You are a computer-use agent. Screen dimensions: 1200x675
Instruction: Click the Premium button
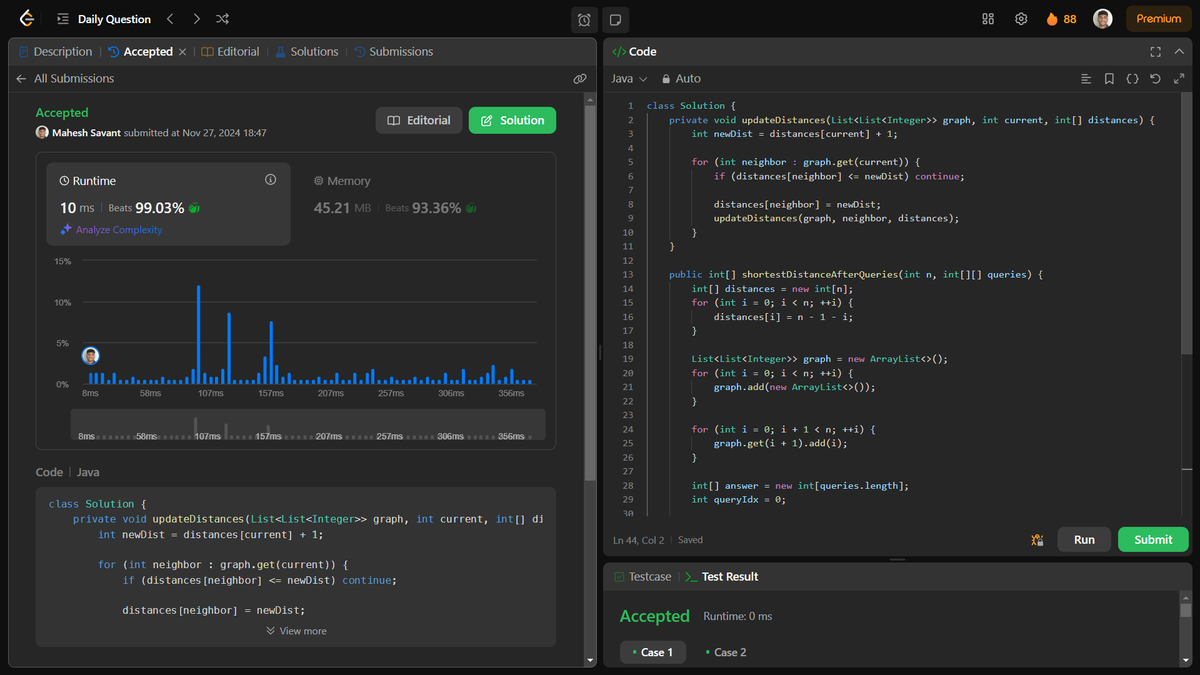pos(1158,19)
